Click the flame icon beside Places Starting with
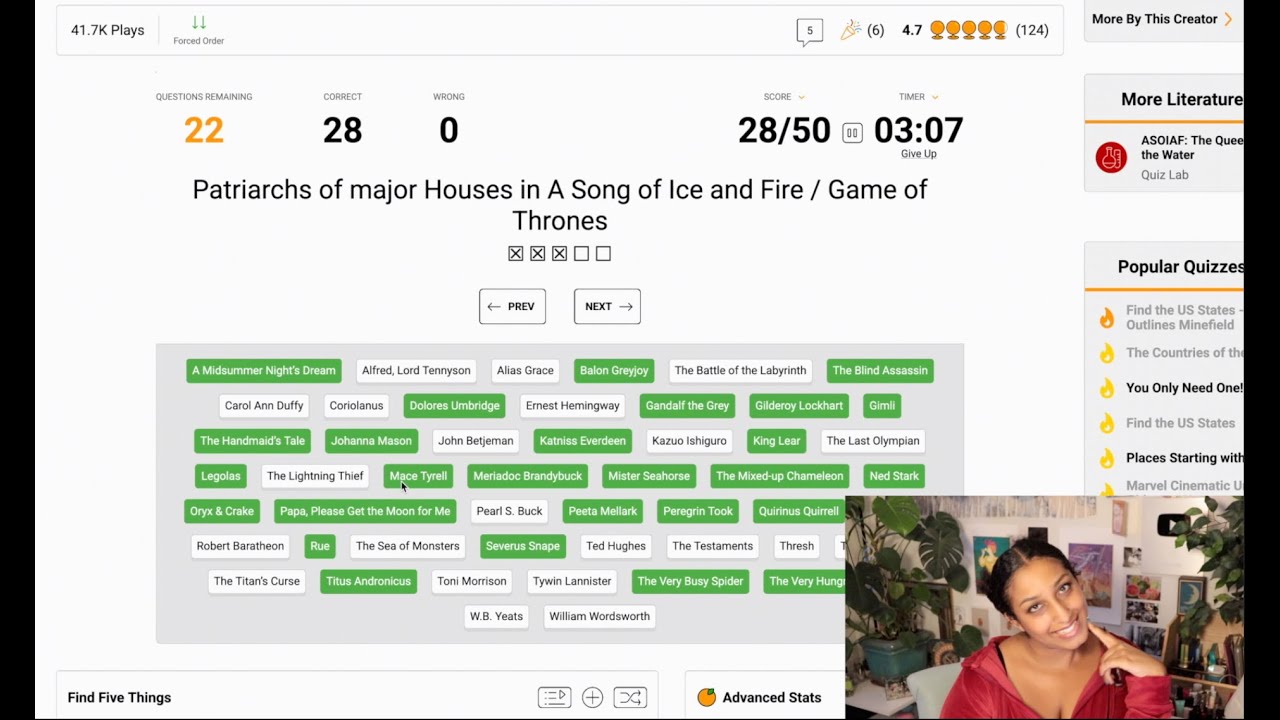Image resolution: width=1280 pixels, height=720 pixels. (1107, 458)
